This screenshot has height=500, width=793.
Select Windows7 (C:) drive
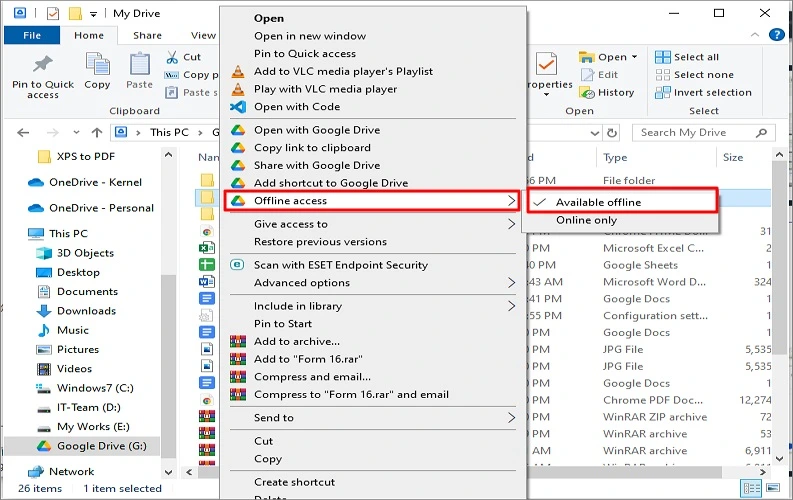click(x=85, y=388)
